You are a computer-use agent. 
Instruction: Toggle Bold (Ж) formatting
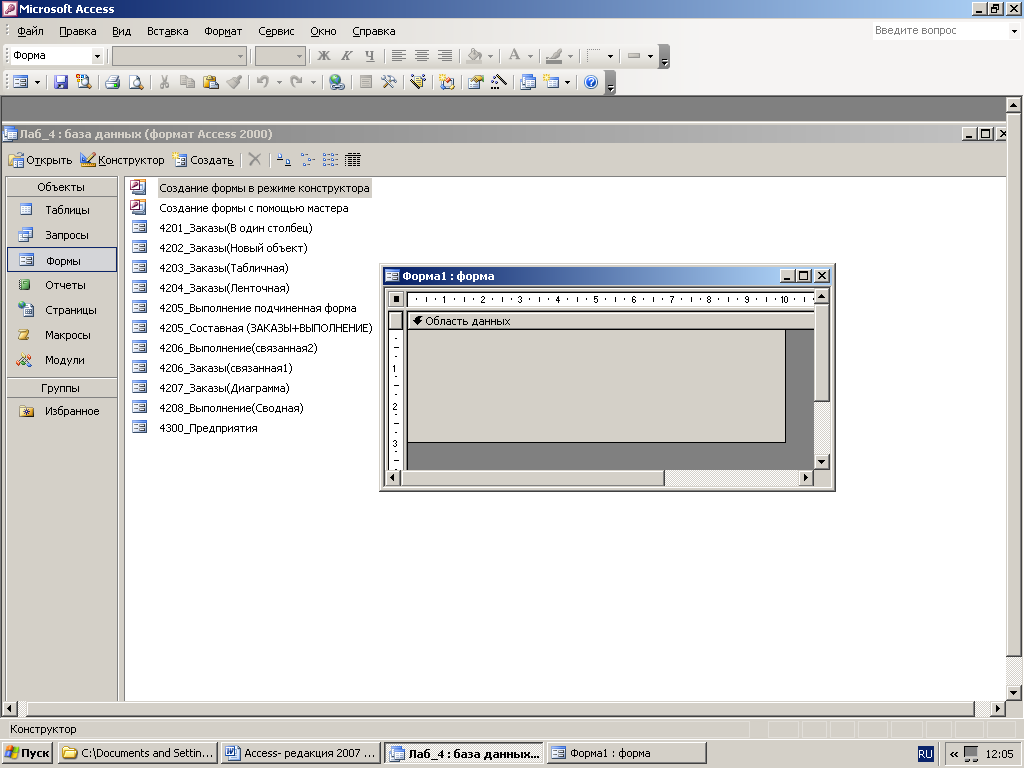(323, 56)
